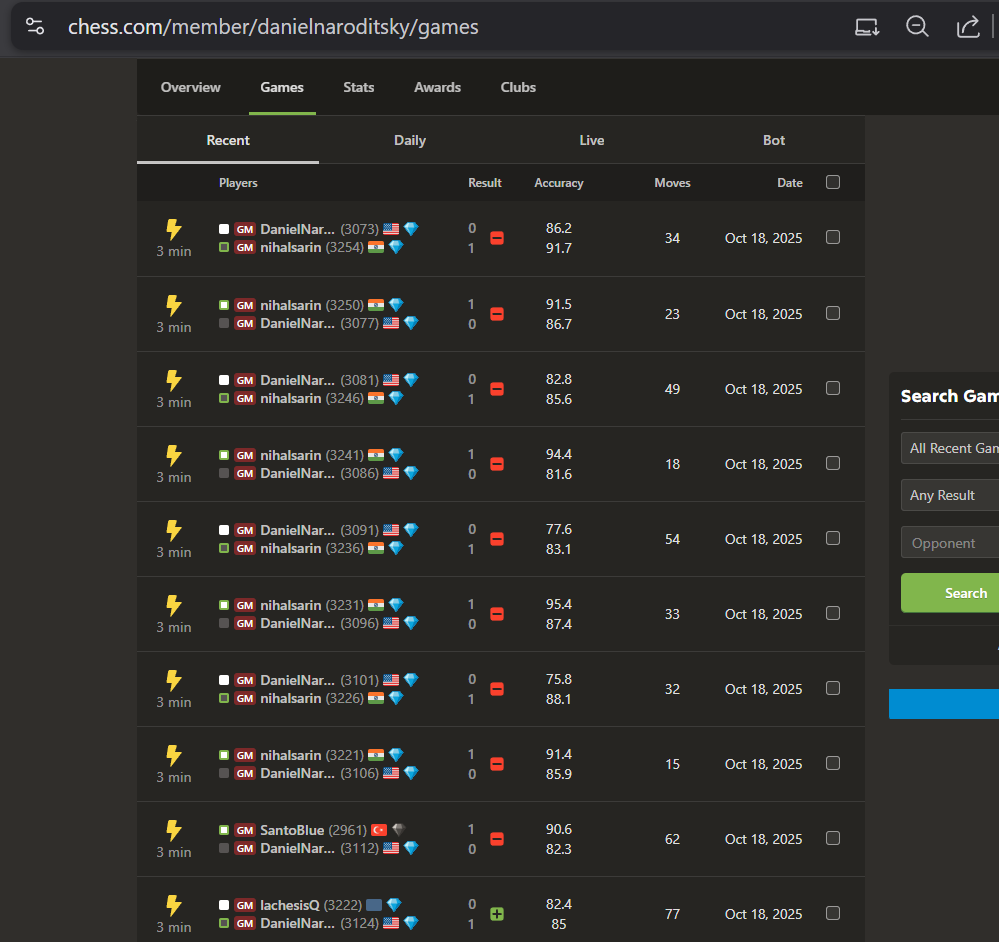This screenshot has width=999, height=942.
Task: Toggle the select-all checkbox in header
Action: point(833,182)
